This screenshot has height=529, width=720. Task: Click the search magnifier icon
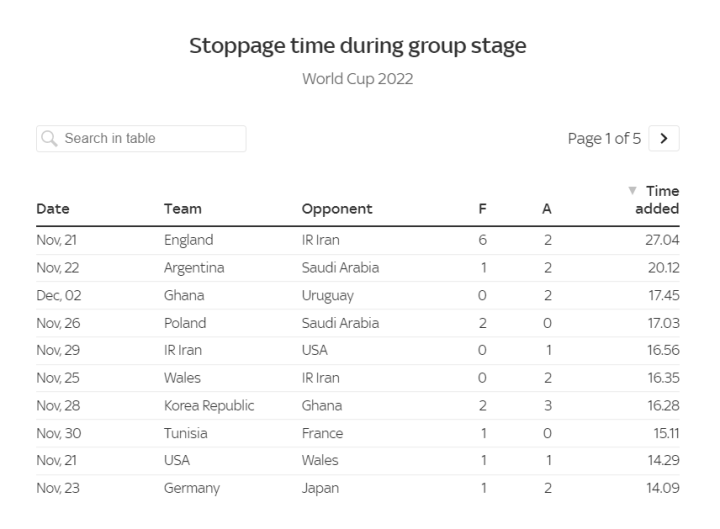coord(51,139)
